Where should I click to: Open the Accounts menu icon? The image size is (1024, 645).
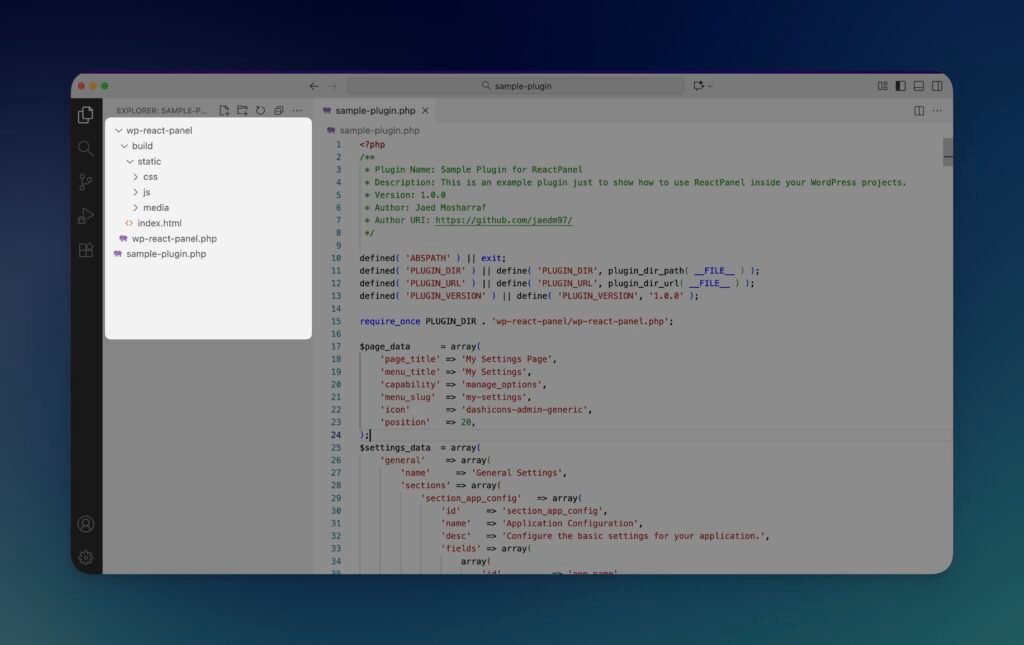pyautogui.click(x=86, y=524)
